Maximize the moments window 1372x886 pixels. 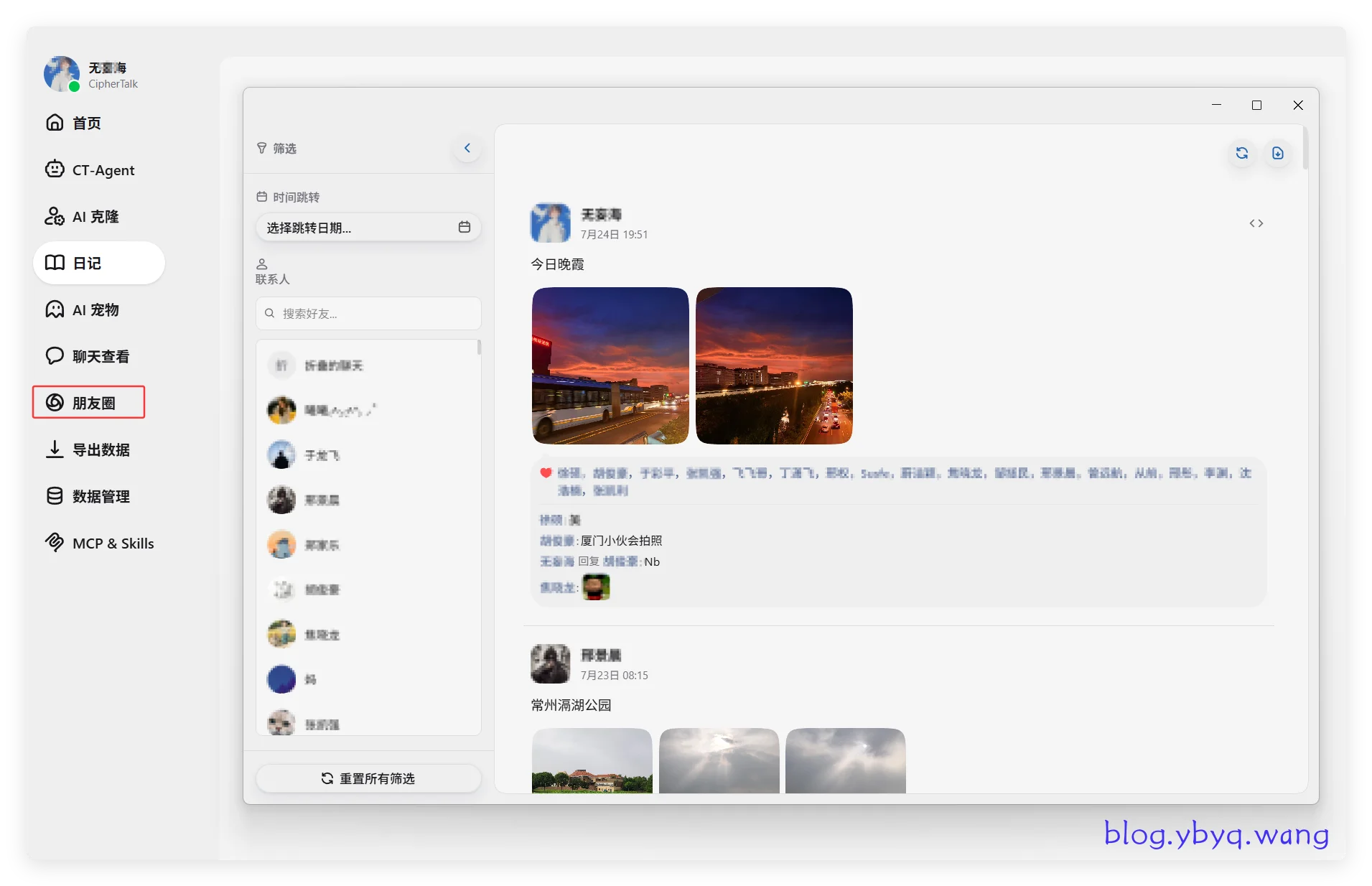pos(1256,105)
